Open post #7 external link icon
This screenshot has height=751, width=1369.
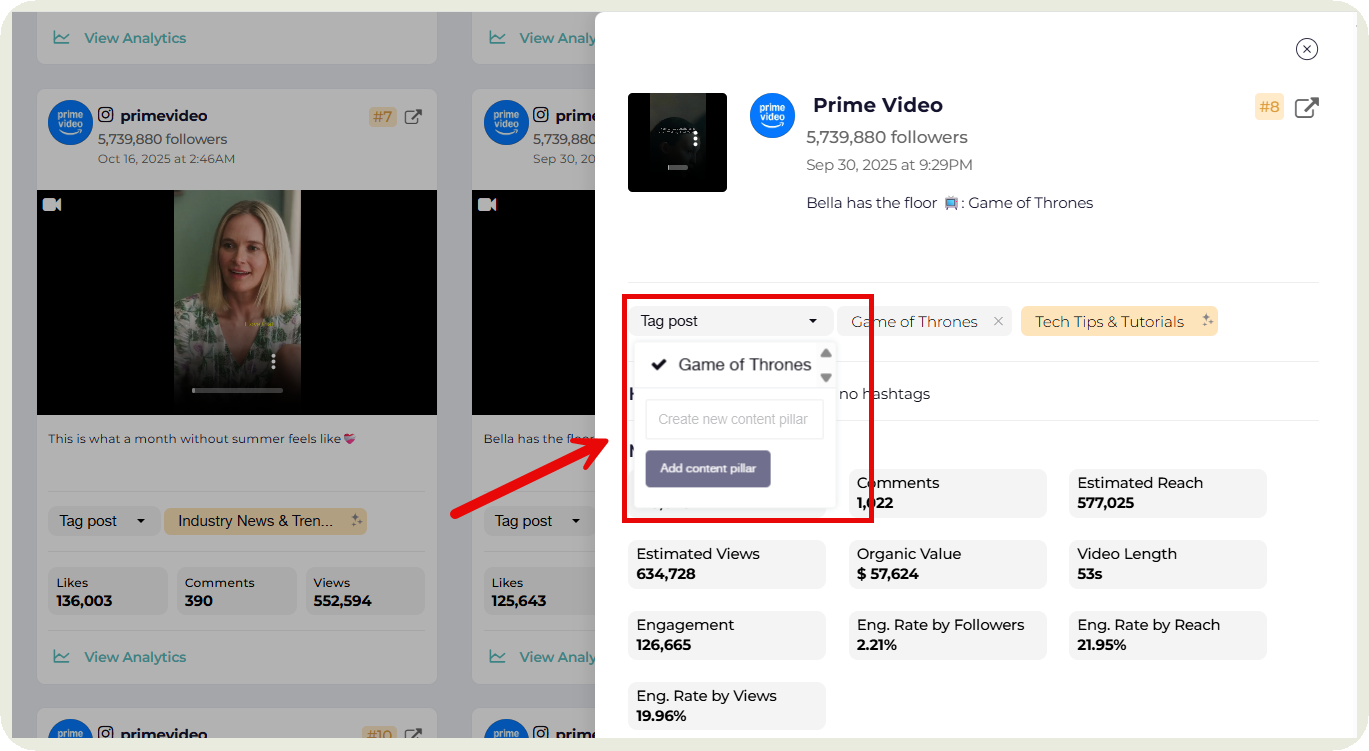(x=413, y=117)
